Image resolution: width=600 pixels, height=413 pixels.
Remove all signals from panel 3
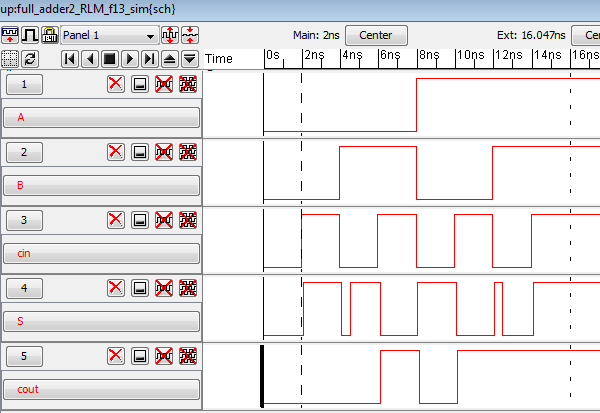[188, 220]
